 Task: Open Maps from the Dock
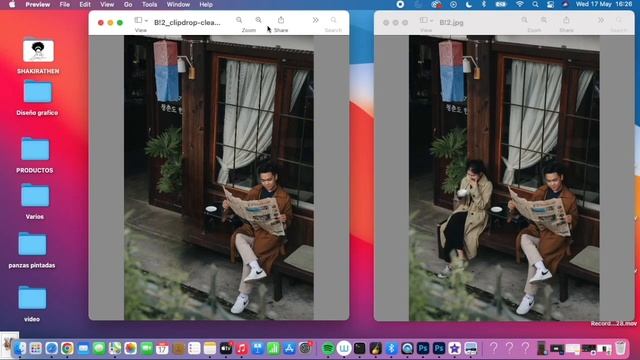(x=115, y=348)
